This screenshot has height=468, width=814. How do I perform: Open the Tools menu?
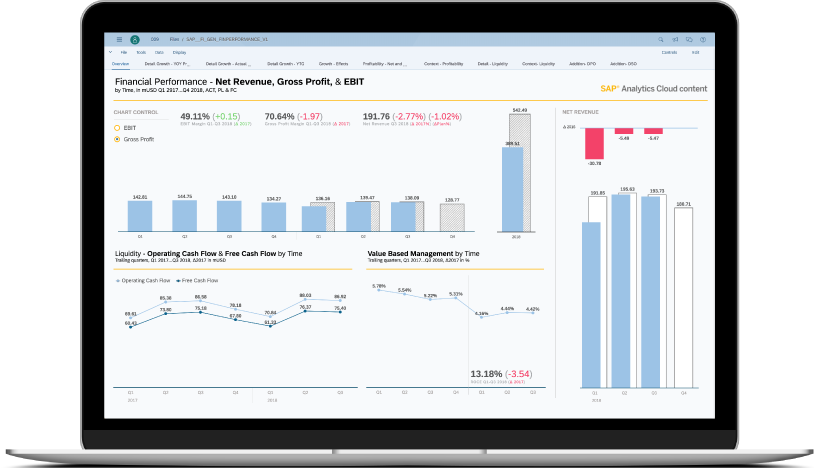141,52
